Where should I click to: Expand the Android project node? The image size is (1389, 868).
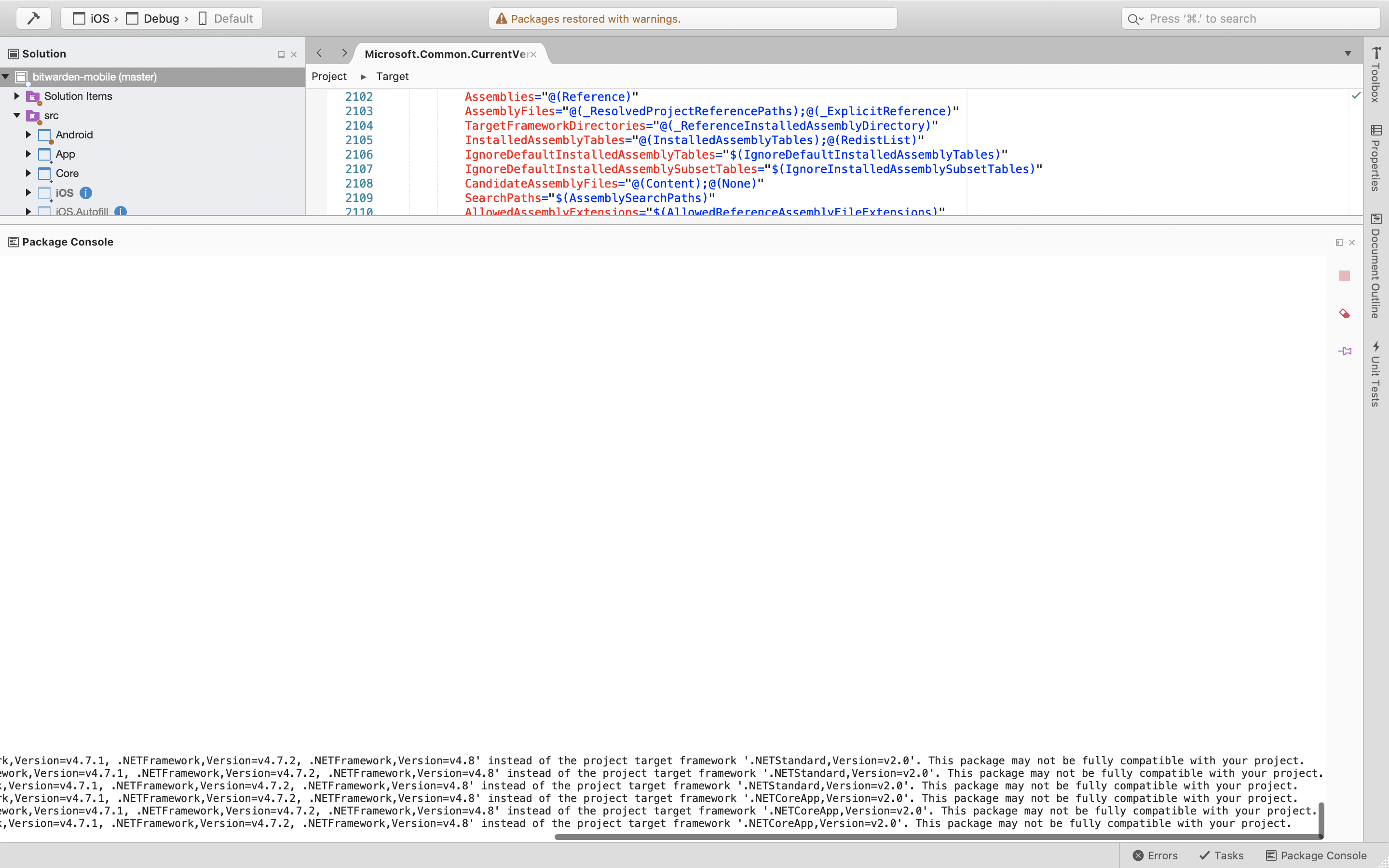(28, 135)
